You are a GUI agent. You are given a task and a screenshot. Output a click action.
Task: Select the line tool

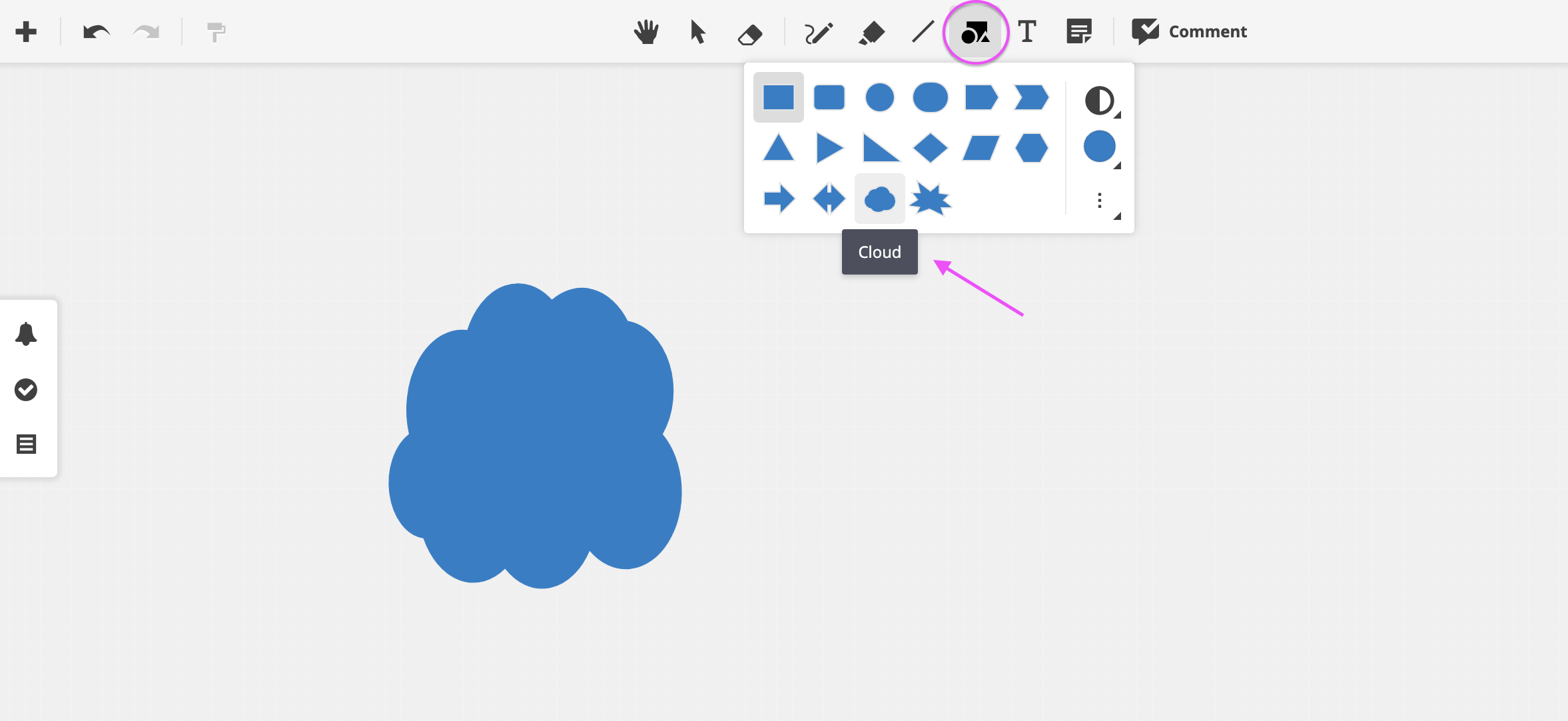923,31
